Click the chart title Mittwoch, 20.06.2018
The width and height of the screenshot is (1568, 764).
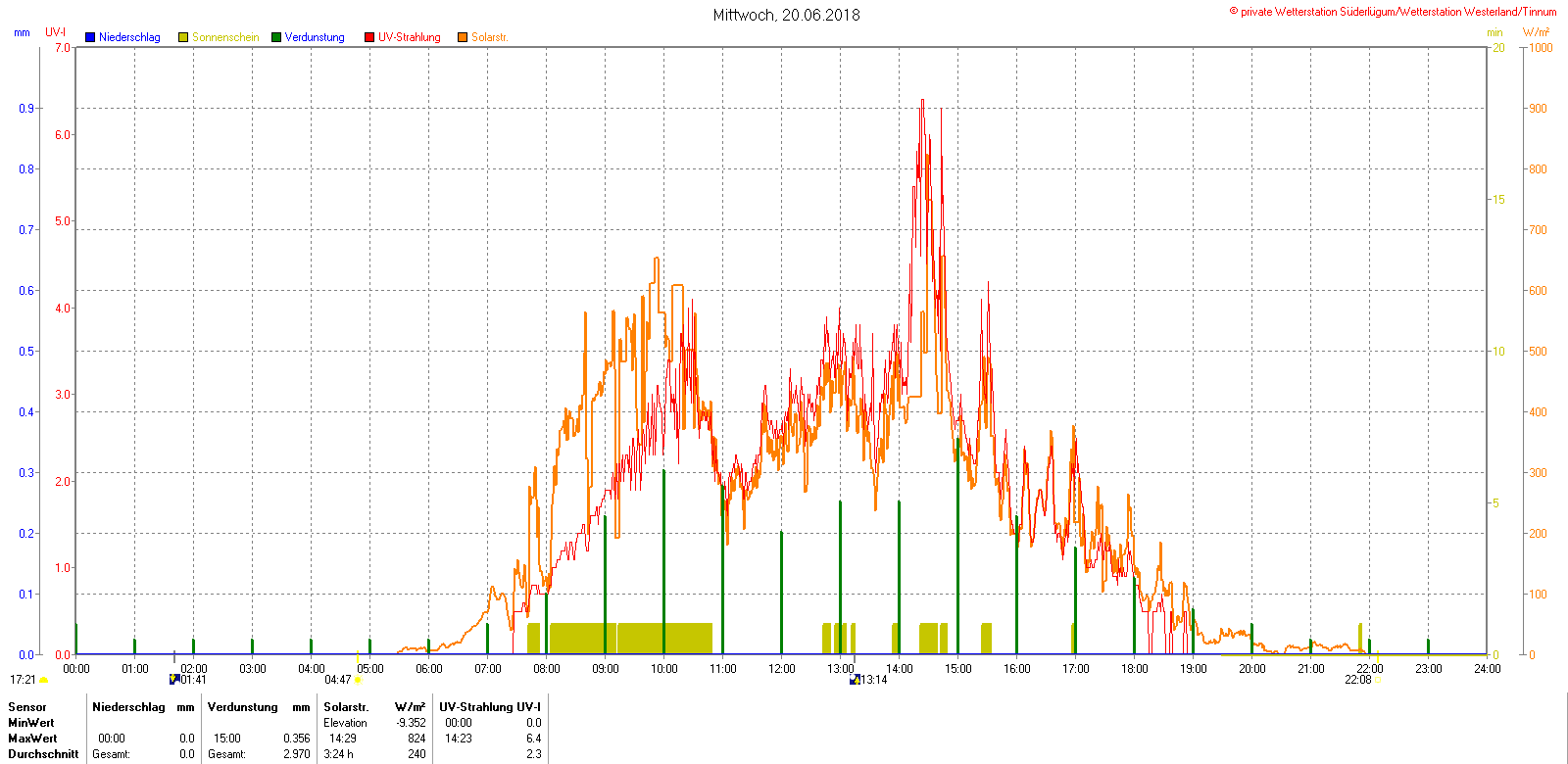tap(787, 15)
